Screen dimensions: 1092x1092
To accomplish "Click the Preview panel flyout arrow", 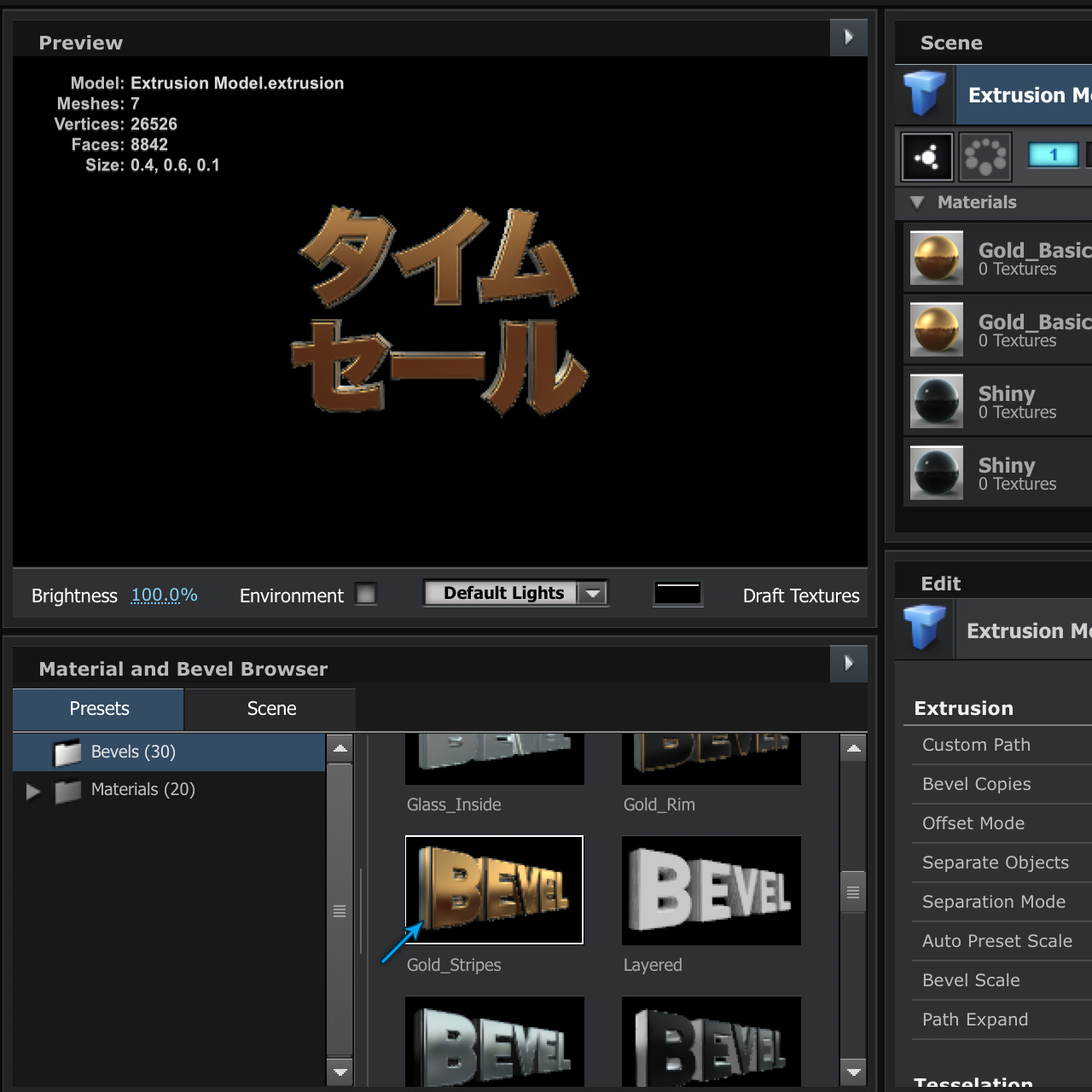I will coord(848,38).
